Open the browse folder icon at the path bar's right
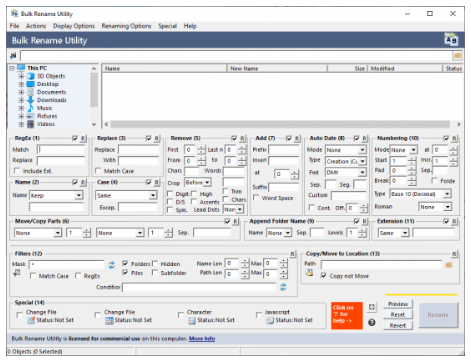This screenshot has width=471, height=364. (457, 55)
